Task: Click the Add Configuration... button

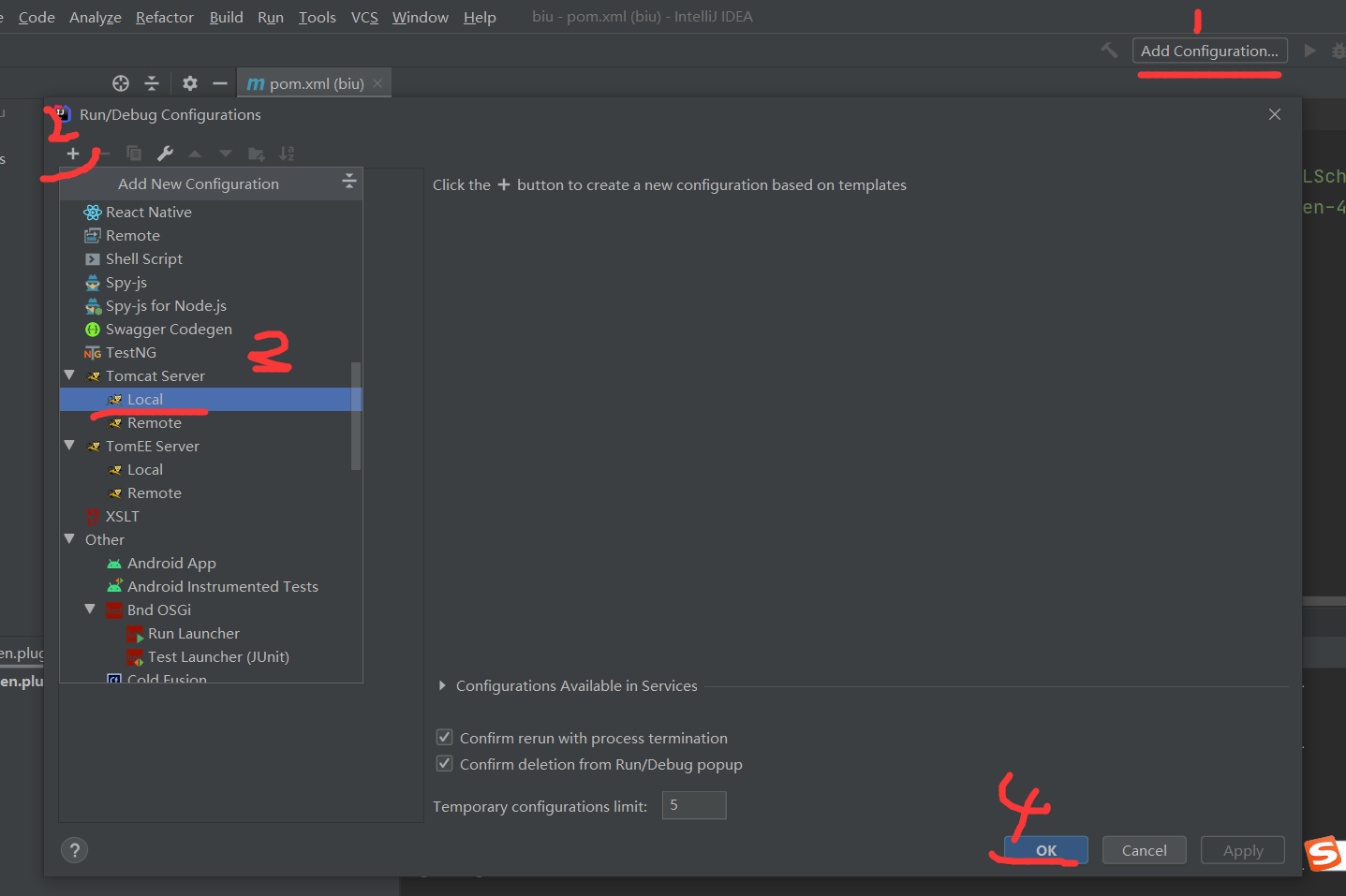Action: (x=1209, y=51)
